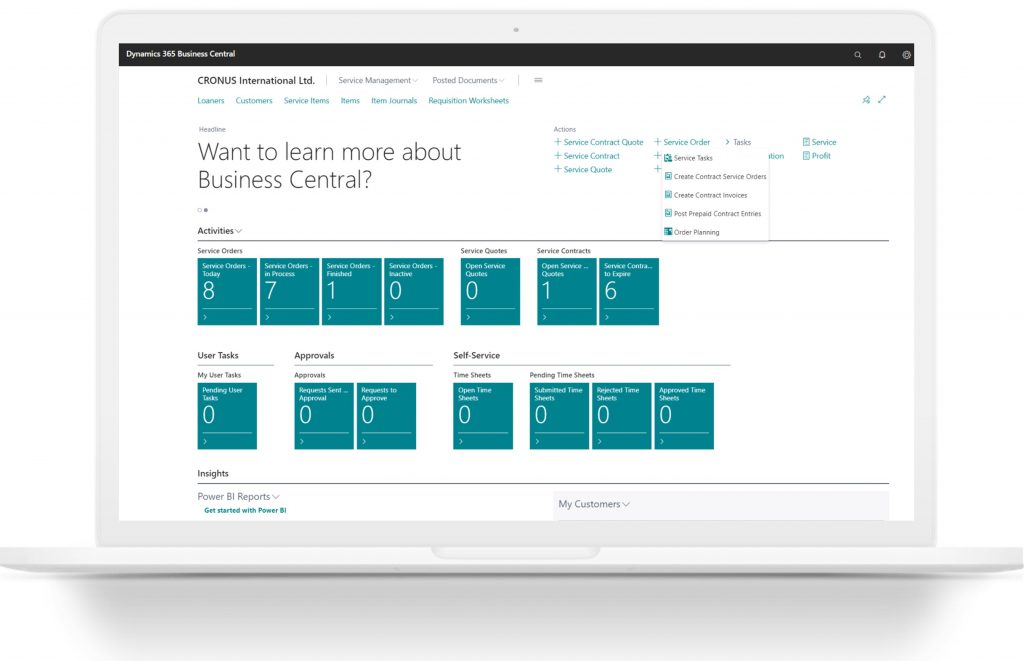1024x661 pixels.
Task: Click the Dynamics 365 Business Central title
Action: pos(180,54)
